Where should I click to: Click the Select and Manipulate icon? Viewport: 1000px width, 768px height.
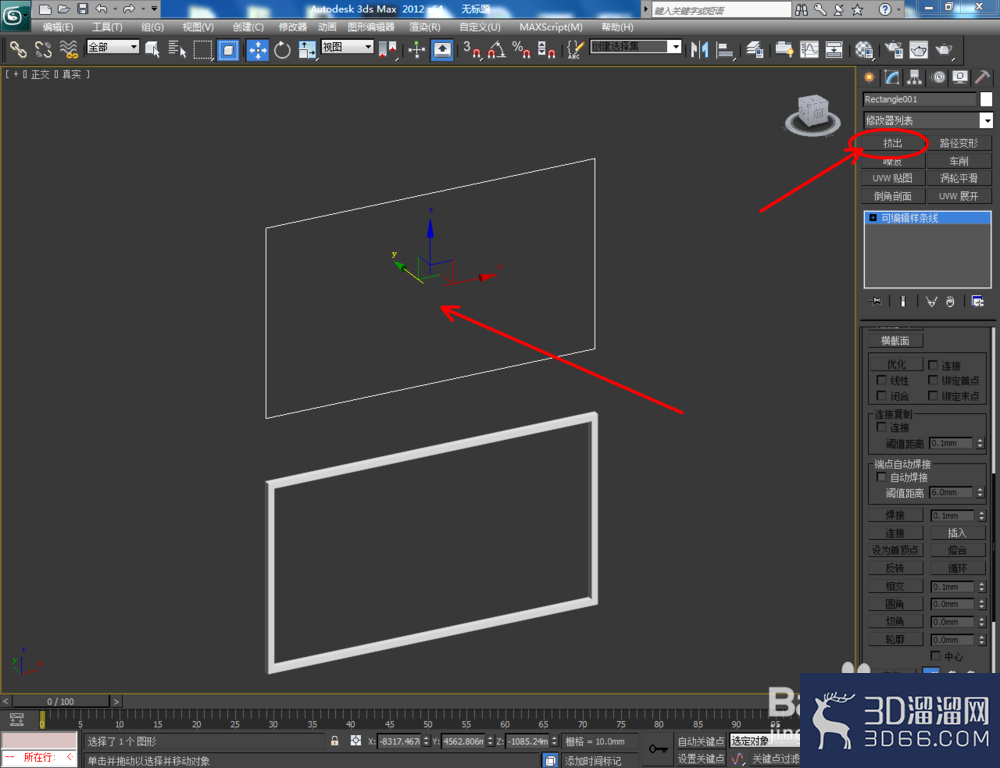(x=416, y=49)
